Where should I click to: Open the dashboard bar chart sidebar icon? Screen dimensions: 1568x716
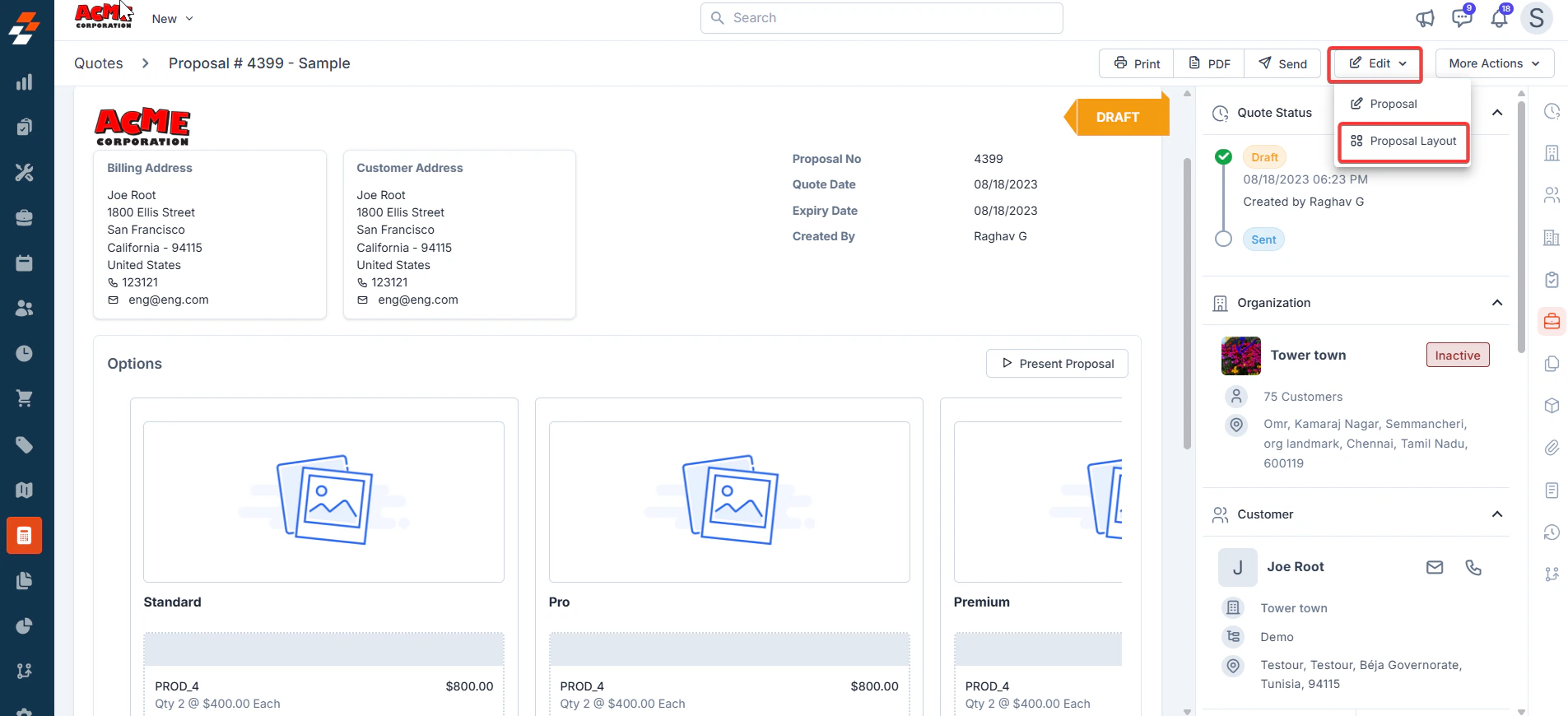pos(25,81)
